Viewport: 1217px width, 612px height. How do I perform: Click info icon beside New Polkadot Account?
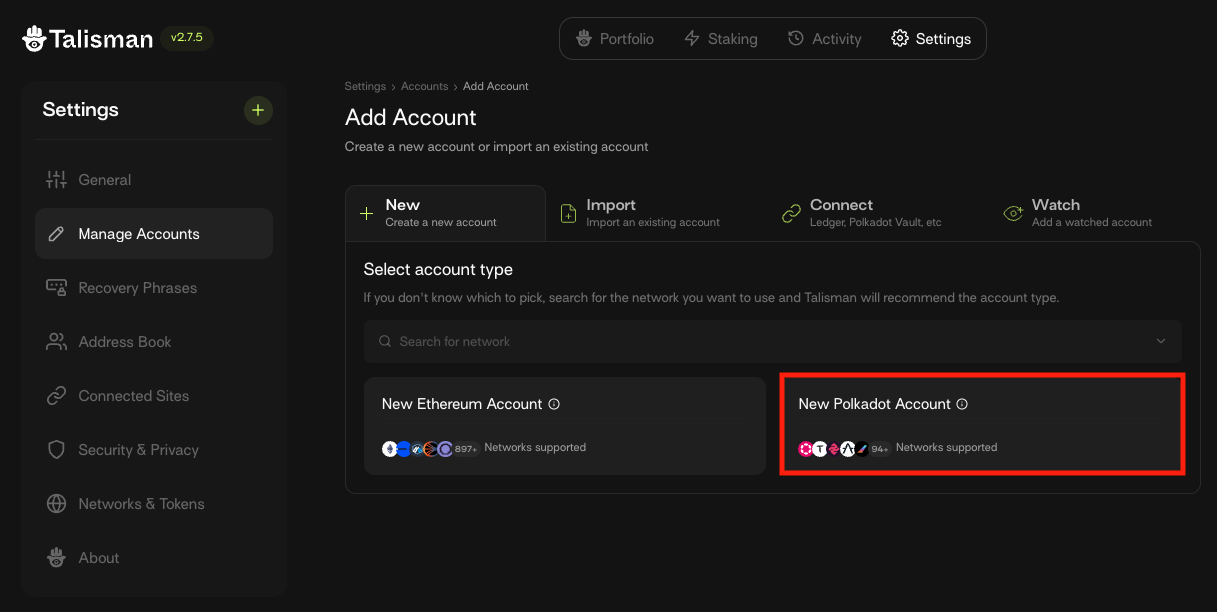tap(962, 404)
